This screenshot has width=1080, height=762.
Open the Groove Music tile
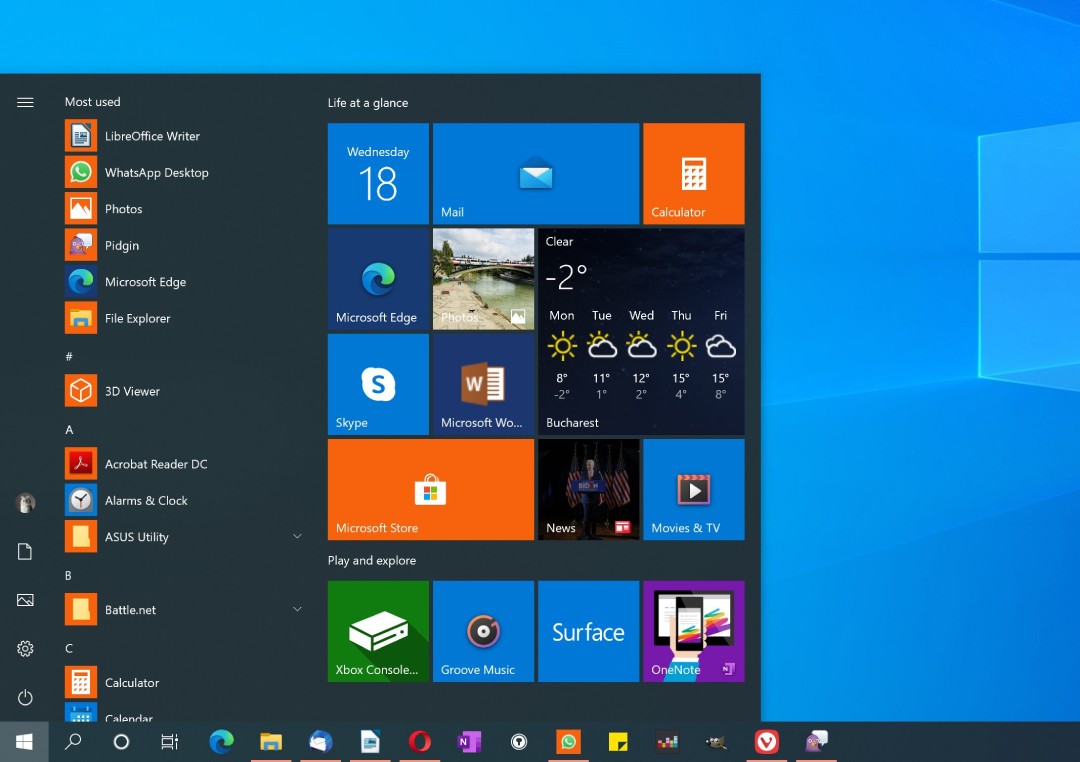(484, 631)
